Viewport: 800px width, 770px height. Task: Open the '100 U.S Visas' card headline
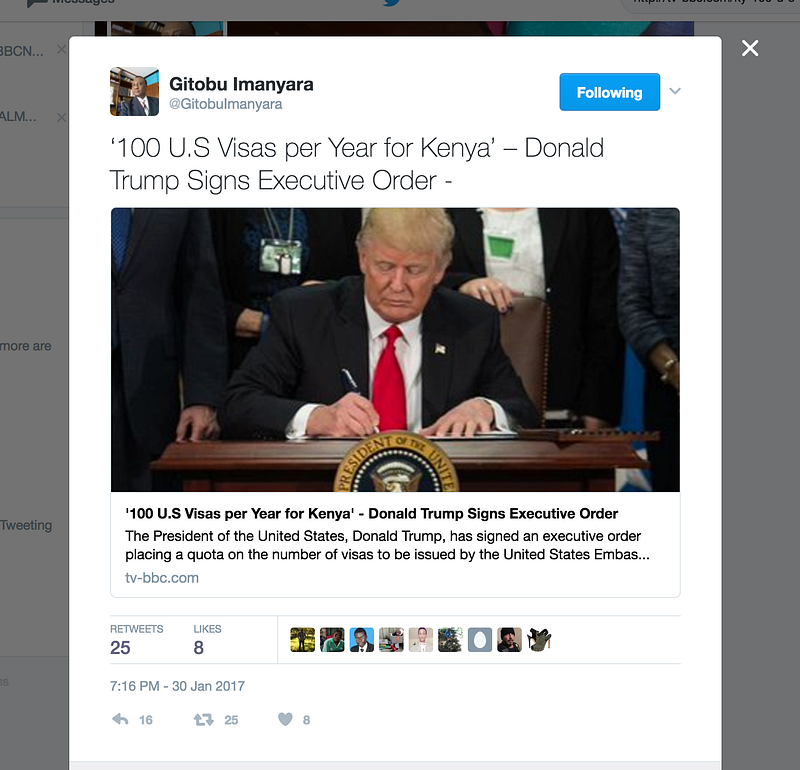[371, 513]
